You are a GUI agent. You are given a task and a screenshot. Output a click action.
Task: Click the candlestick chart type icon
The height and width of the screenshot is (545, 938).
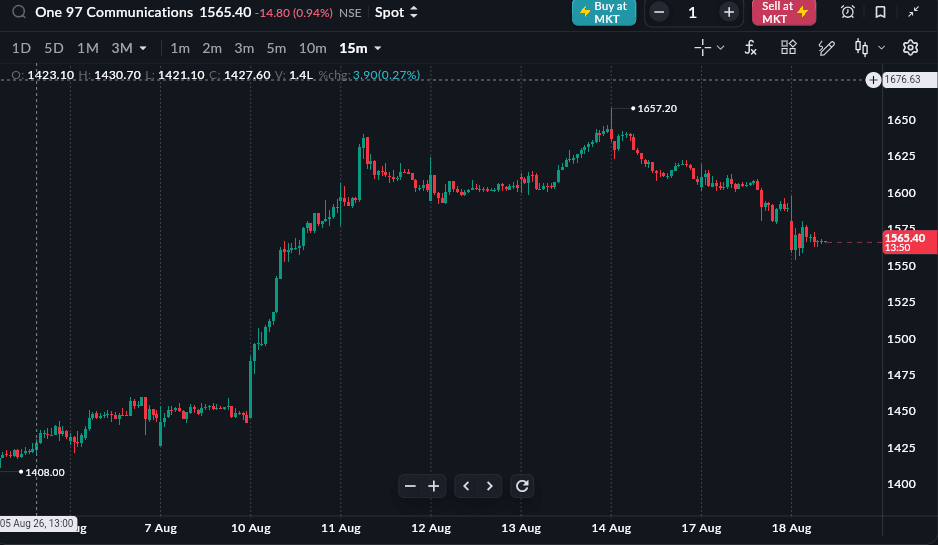click(861, 48)
